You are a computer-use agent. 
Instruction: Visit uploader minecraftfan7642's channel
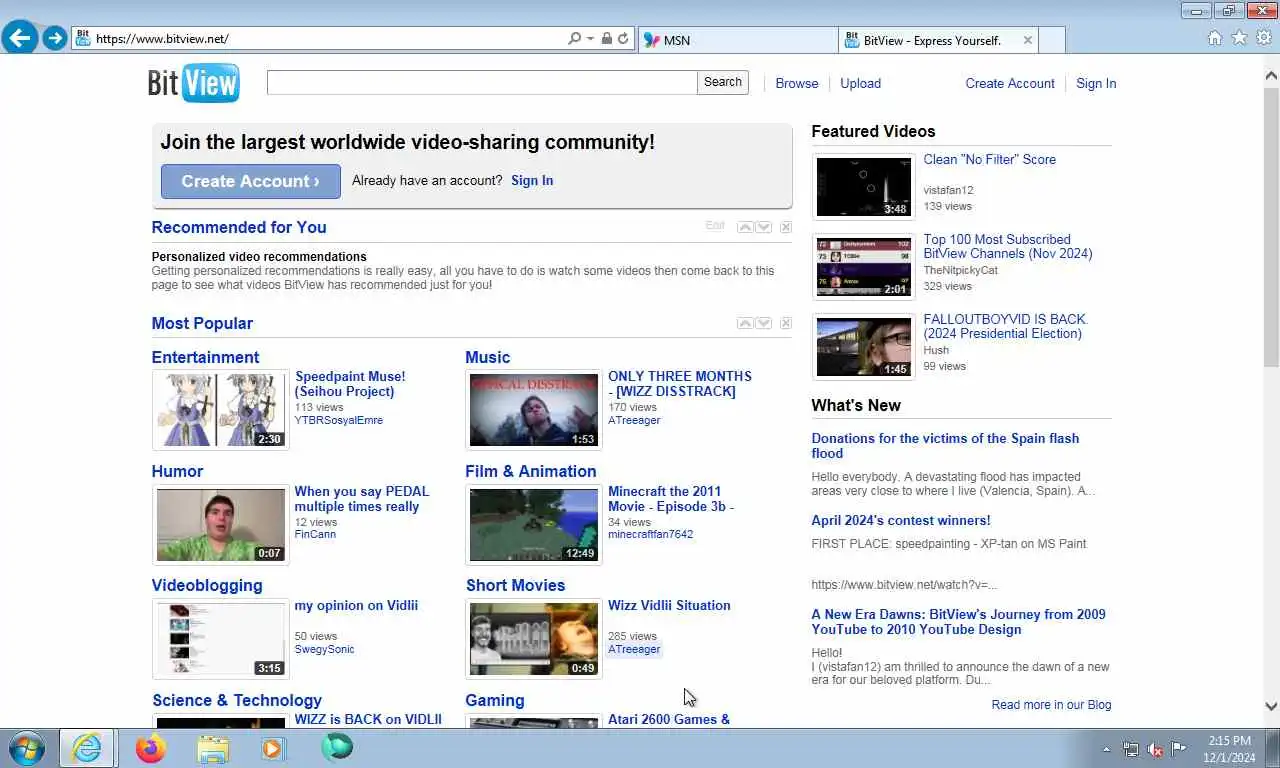(x=651, y=534)
